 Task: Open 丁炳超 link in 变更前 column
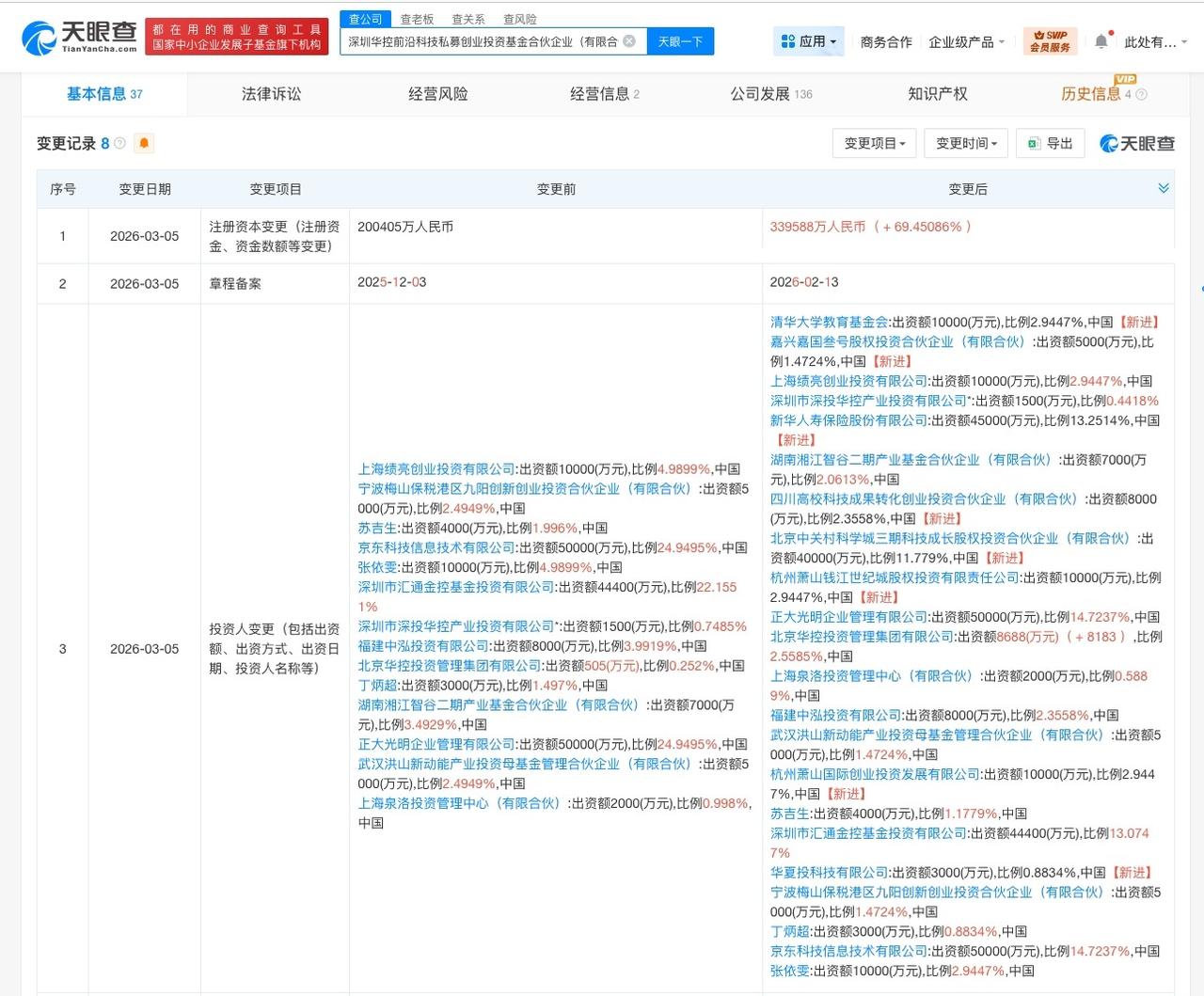point(377,686)
